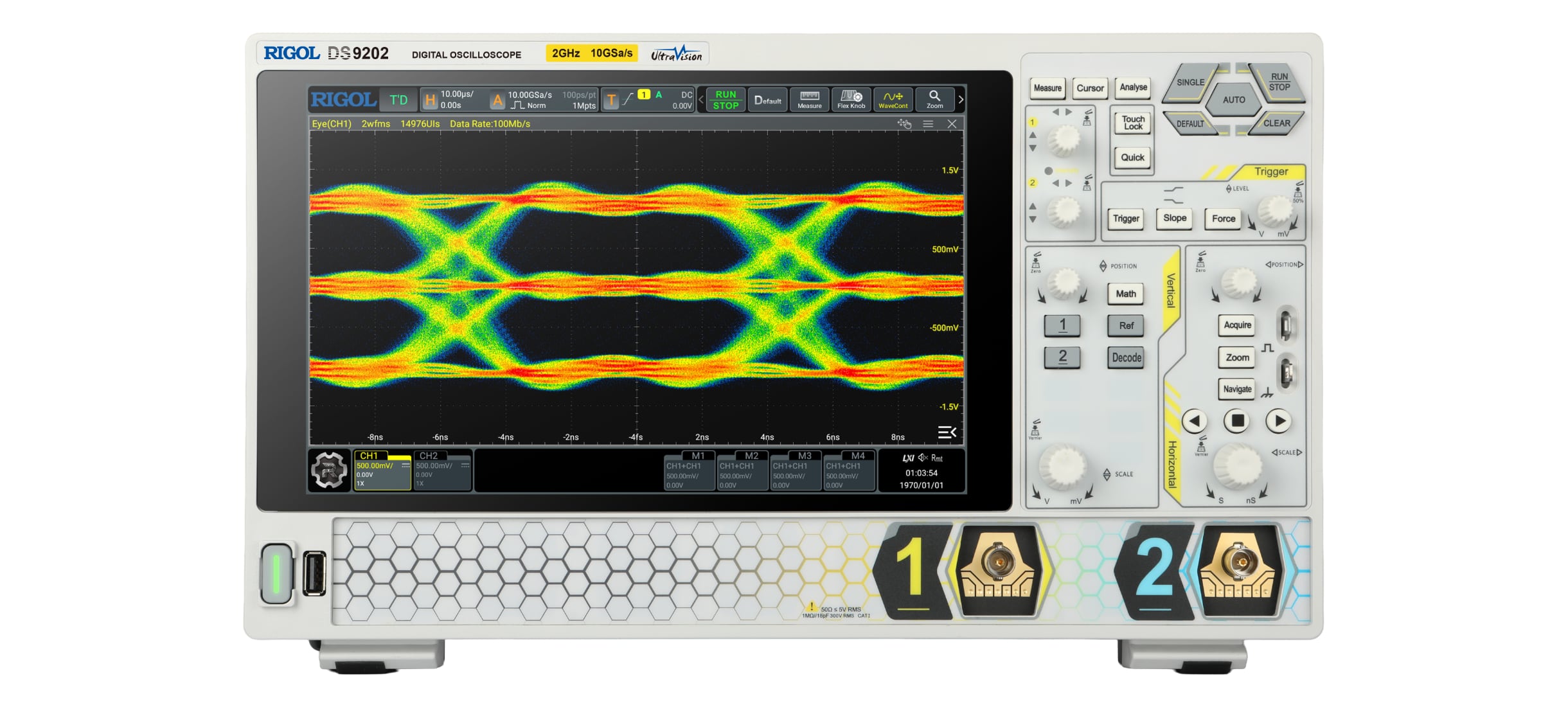
Task: Open trigger T settings
Action: pos(610,100)
